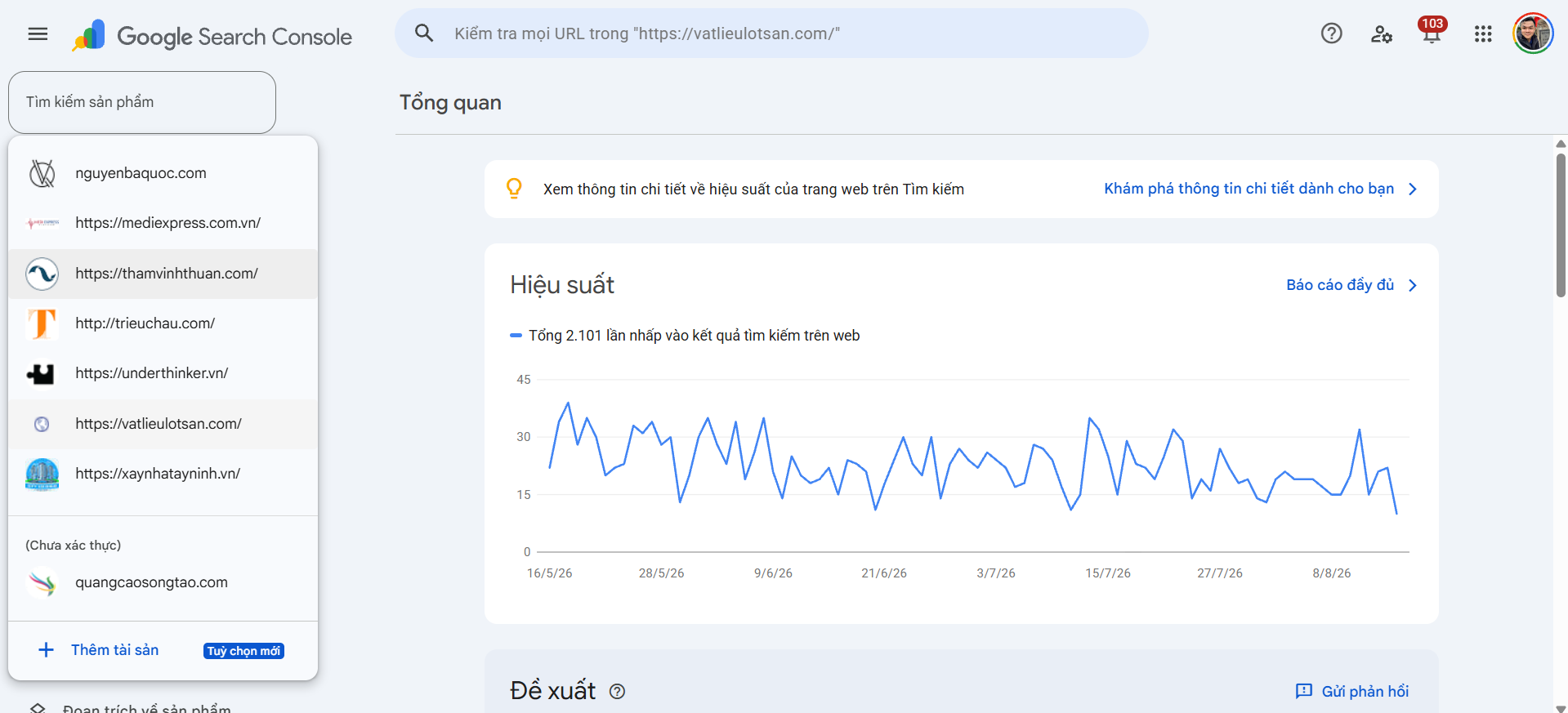Click the page vertical scrollbar thumb

[x=1561, y=225]
